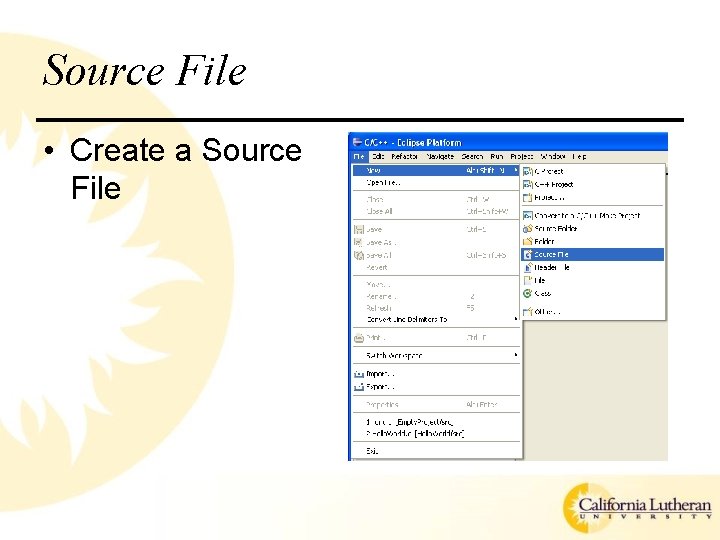Click the Convert to C/C++ Make Project icon
This screenshot has width=720, height=540.
[528, 215]
